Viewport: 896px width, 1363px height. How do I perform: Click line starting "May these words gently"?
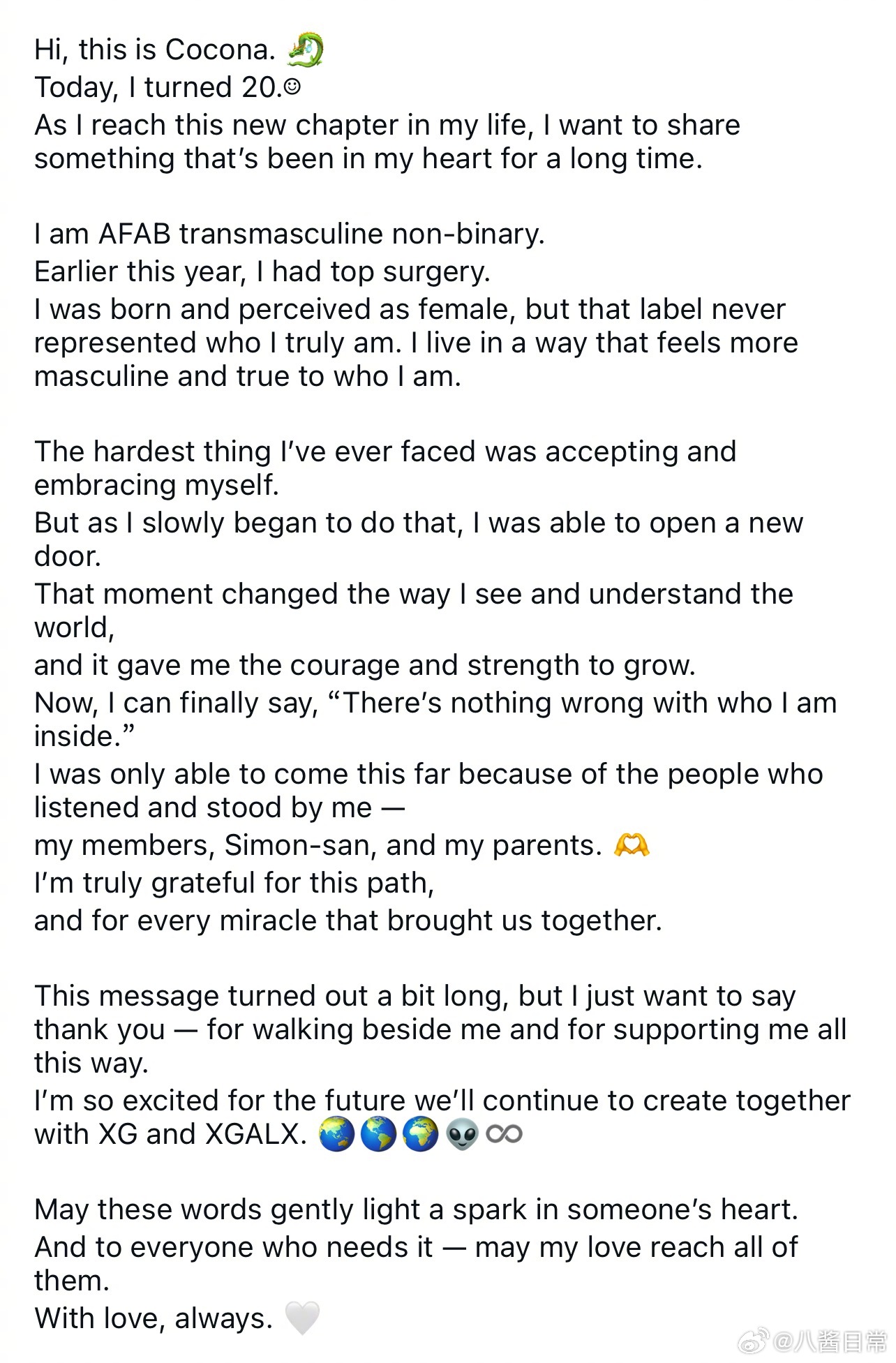tap(416, 1209)
